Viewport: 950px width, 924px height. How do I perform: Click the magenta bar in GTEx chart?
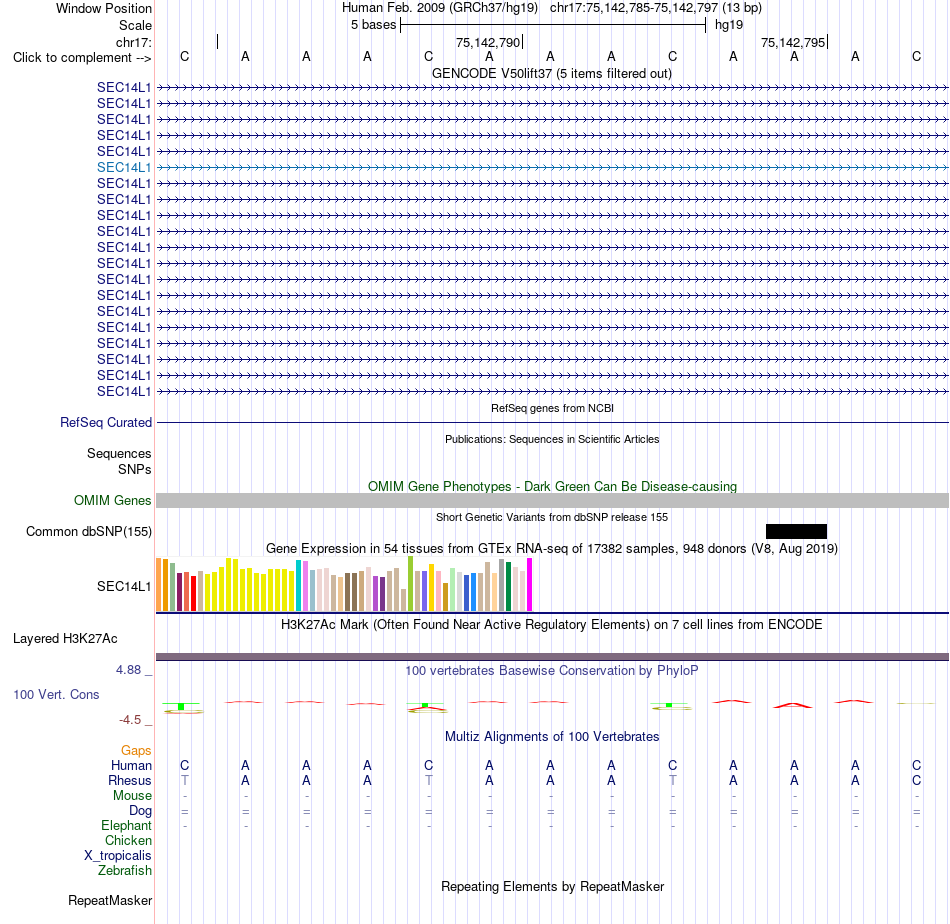(x=530, y=584)
